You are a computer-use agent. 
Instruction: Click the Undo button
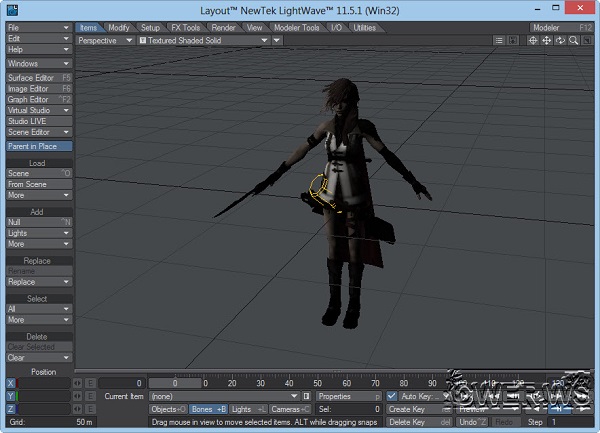[472, 422]
